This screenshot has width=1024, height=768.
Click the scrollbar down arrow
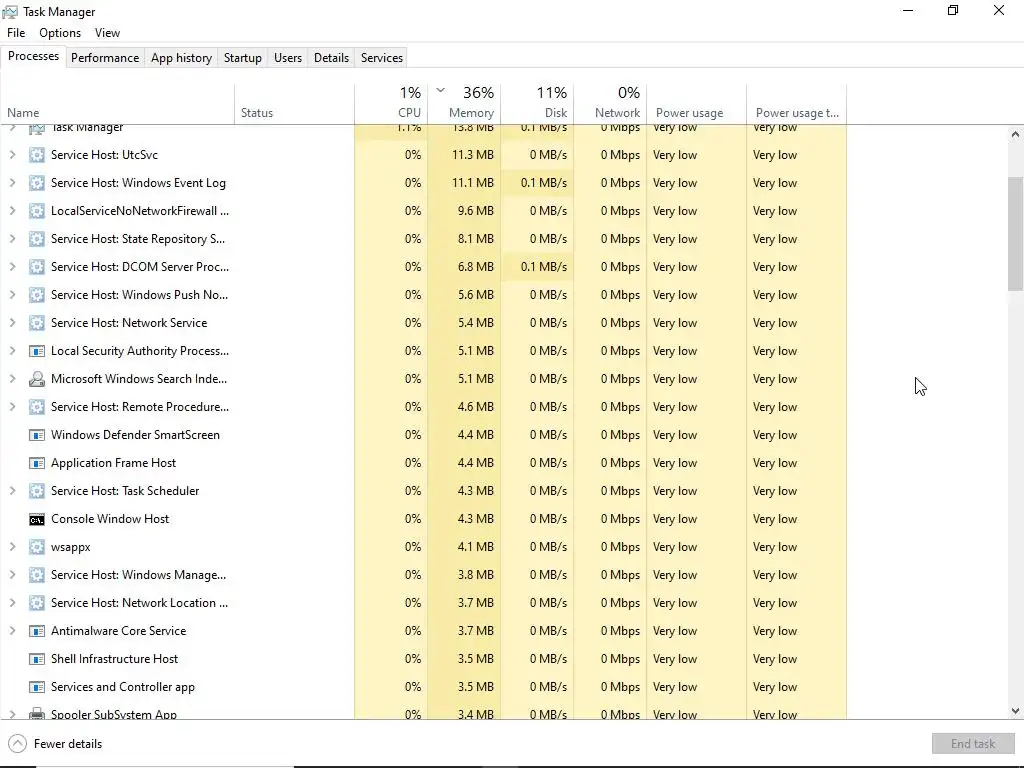(1015, 711)
